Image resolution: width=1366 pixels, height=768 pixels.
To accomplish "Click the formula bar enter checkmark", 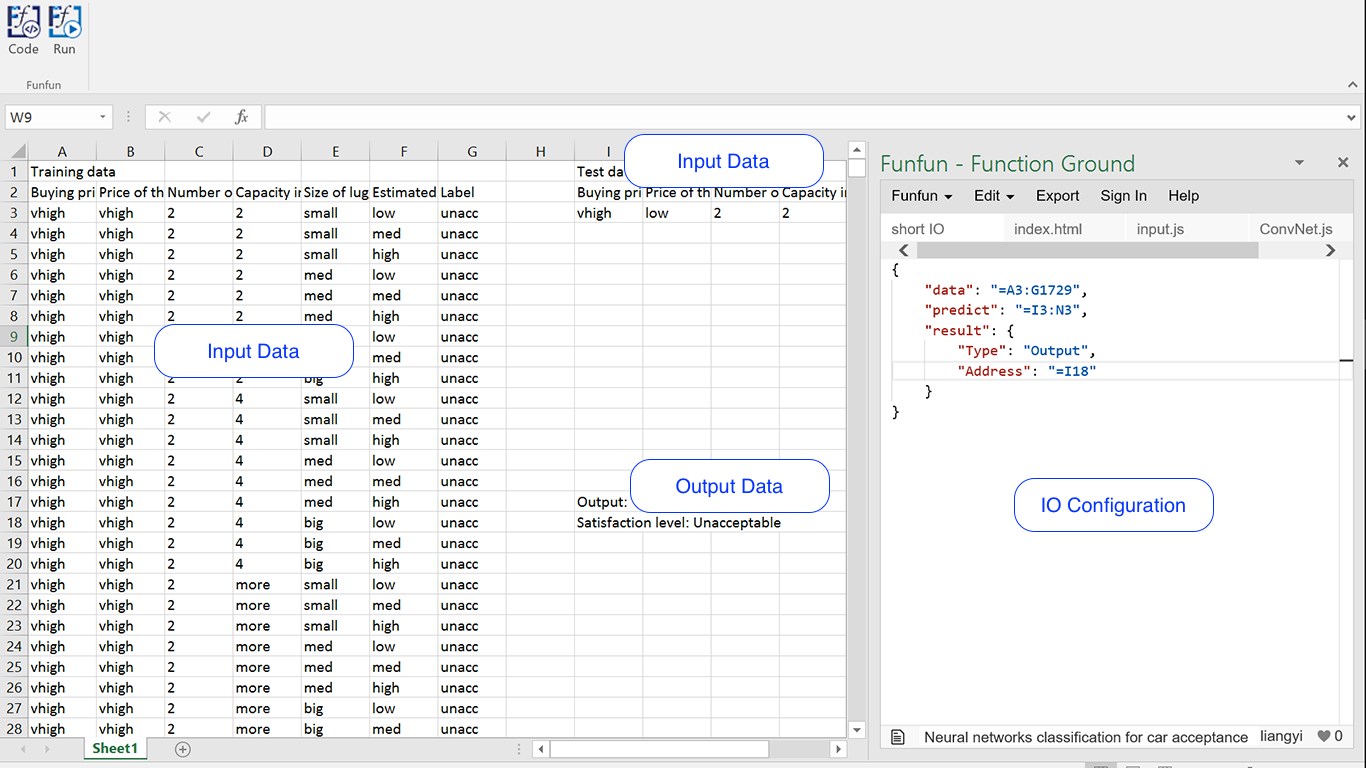I will pos(203,117).
